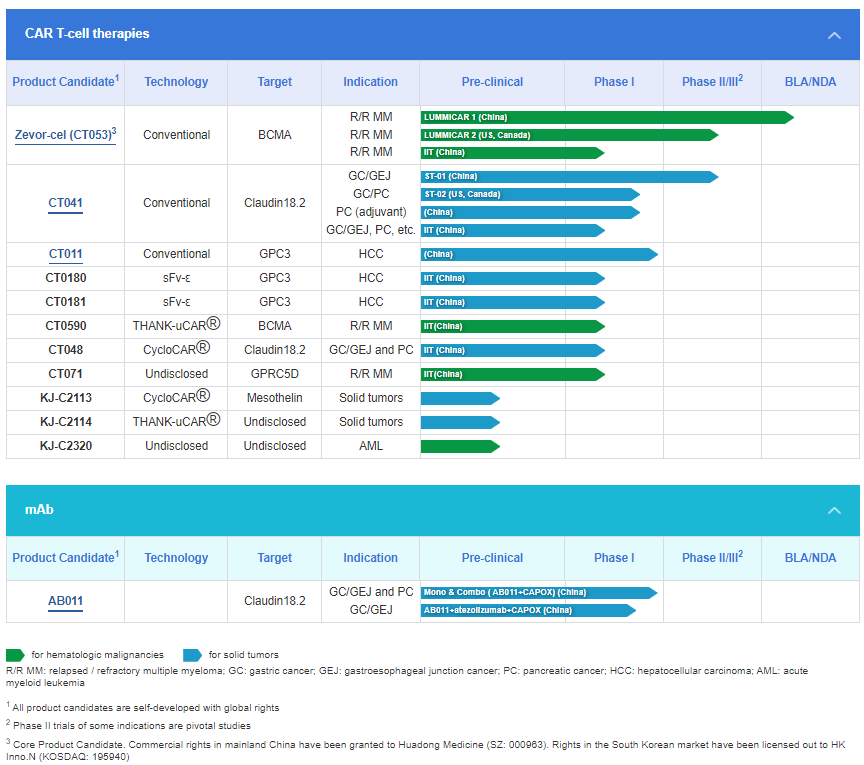Click the KJ-C2320 green pre-clinical bar
Viewport: 864px width, 765px height.
coord(460,446)
